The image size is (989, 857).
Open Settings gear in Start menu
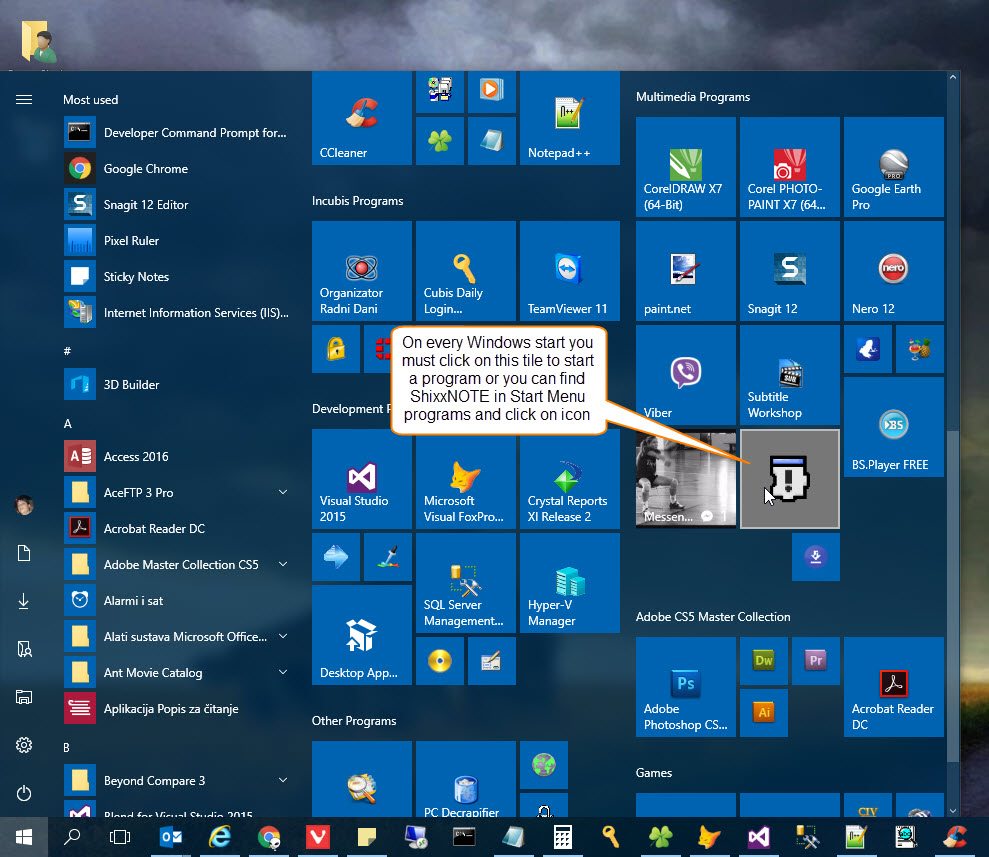24,745
